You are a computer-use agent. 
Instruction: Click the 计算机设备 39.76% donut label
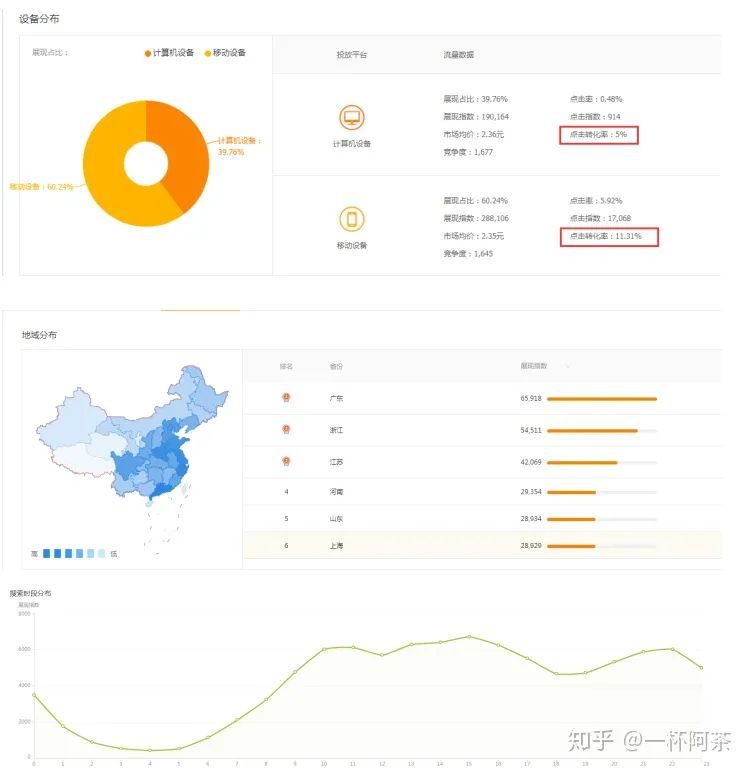[239, 146]
